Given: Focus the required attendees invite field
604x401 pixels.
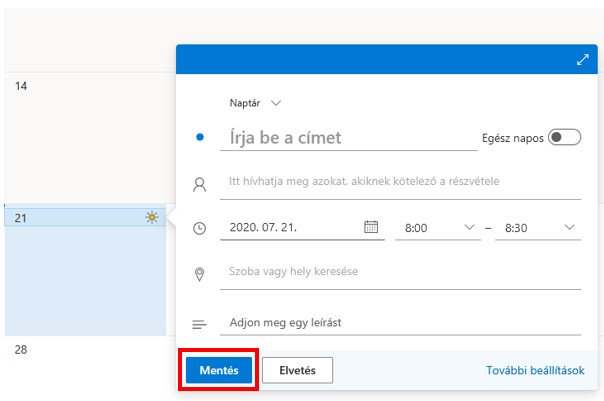Looking at the screenshot, I should [401, 181].
